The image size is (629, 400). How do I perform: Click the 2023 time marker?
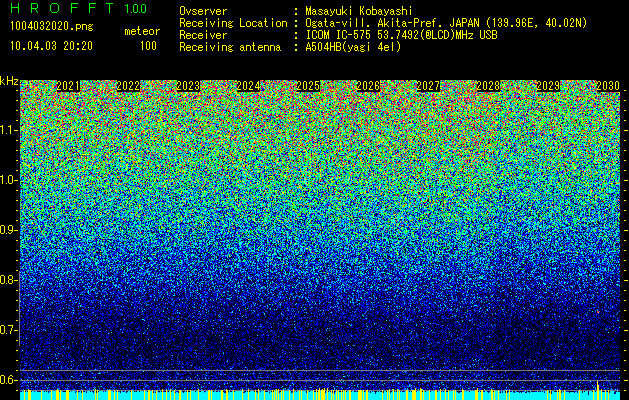pyautogui.click(x=188, y=86)
